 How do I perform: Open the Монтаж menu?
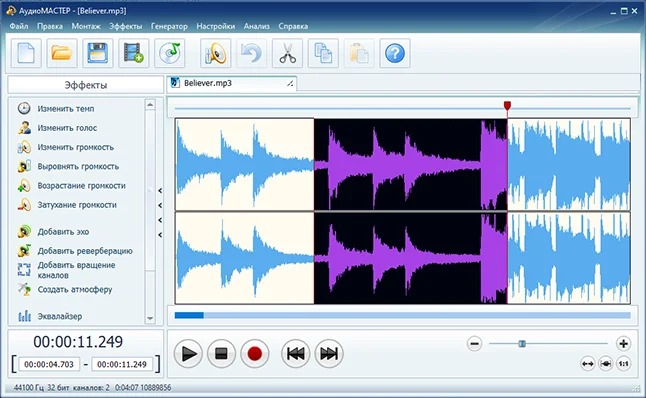point(86,26)
